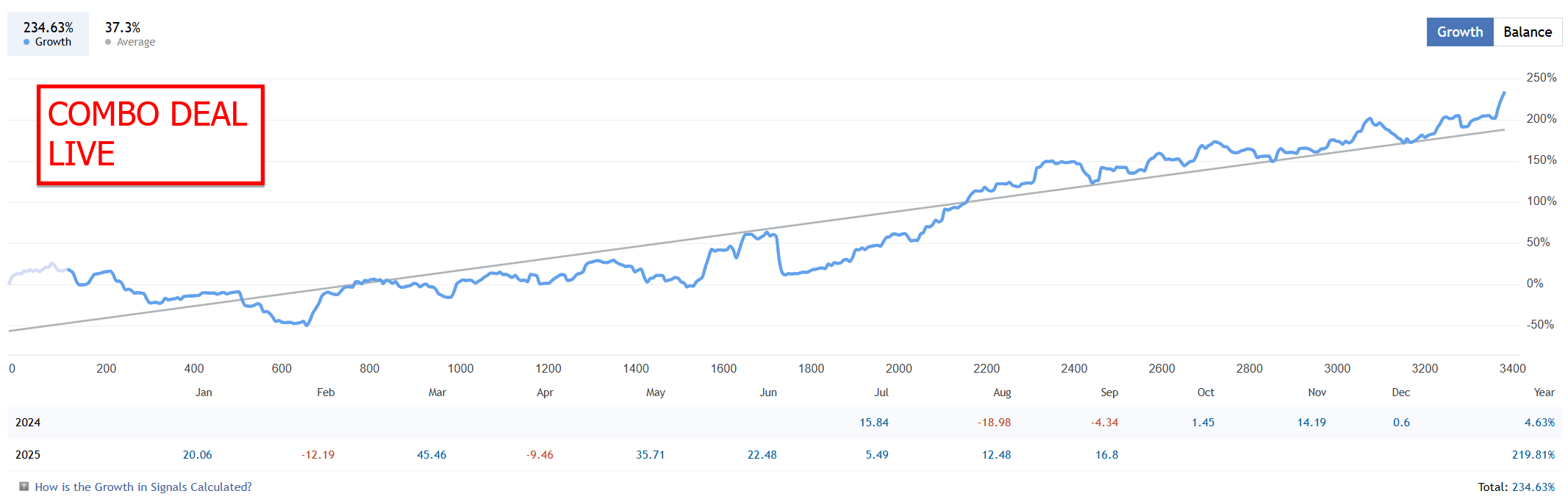Click the help icon beside the Growth calculation link
Image resolution: width=1568 pixels, height=502 pixels.
(x=24, y=487)
